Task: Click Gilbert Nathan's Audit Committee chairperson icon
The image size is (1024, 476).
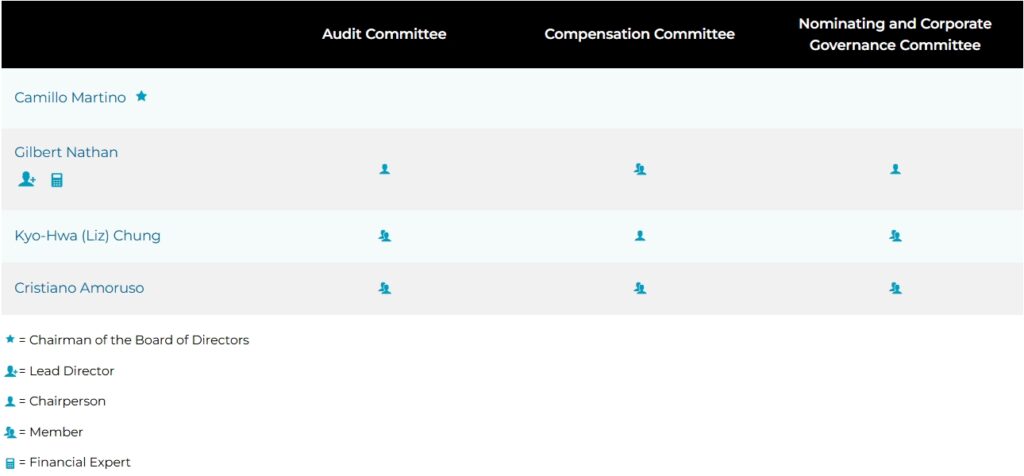Action: (x=385, y=169)
